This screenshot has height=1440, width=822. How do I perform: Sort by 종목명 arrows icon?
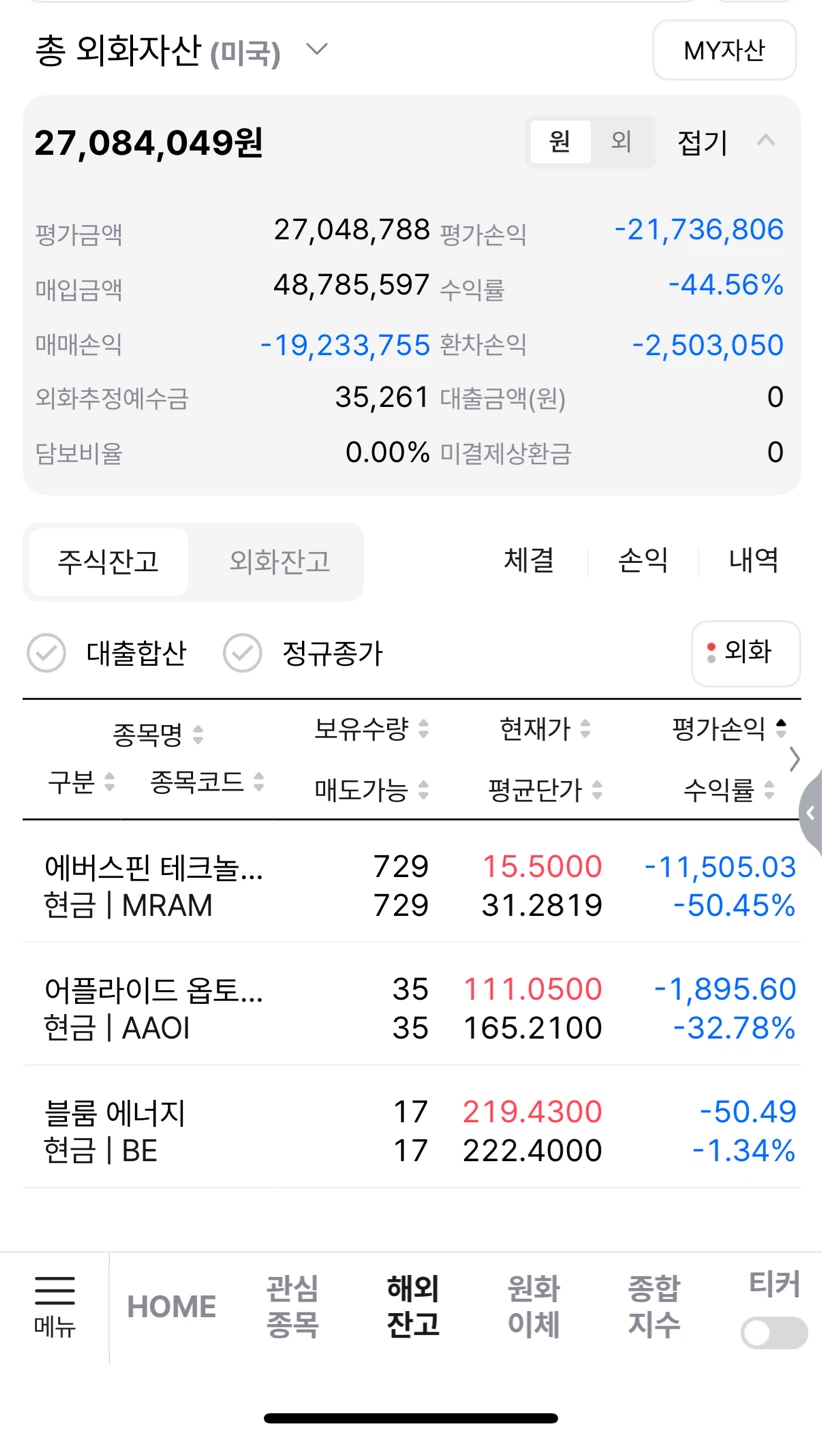[x=198, y=736]
